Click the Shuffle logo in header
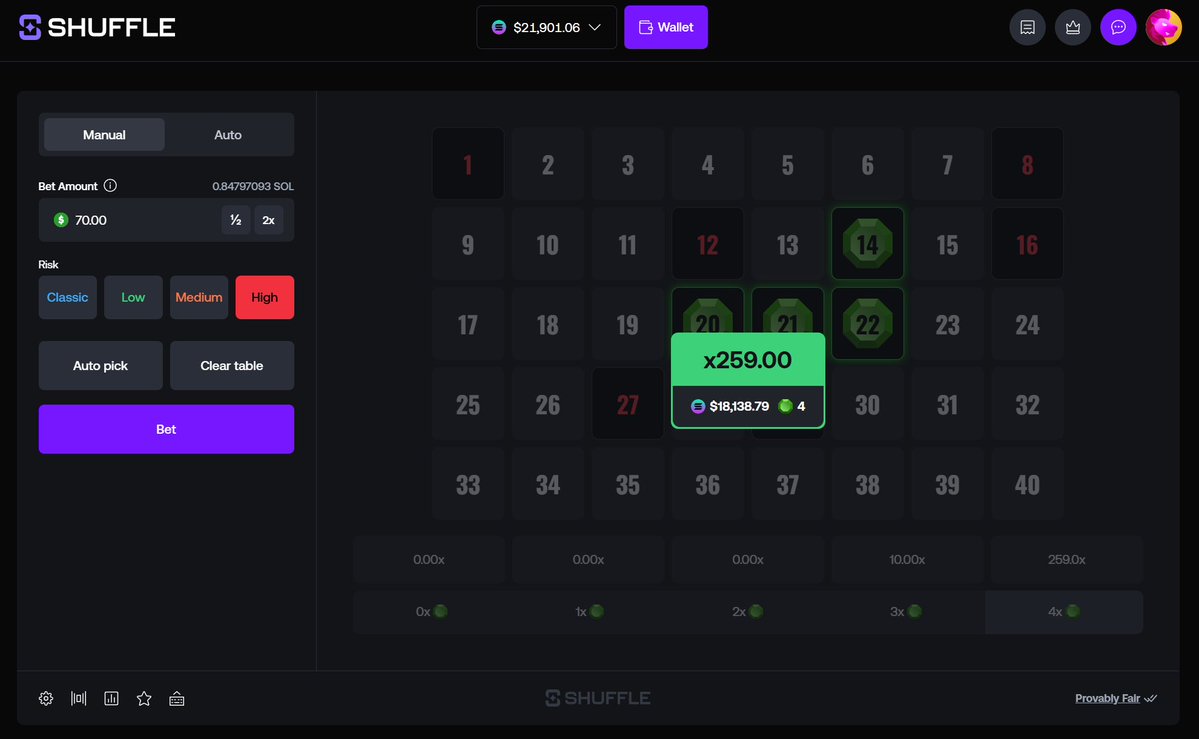The height and width of the screenshot is (739, 1199). (x=97, y=28)
